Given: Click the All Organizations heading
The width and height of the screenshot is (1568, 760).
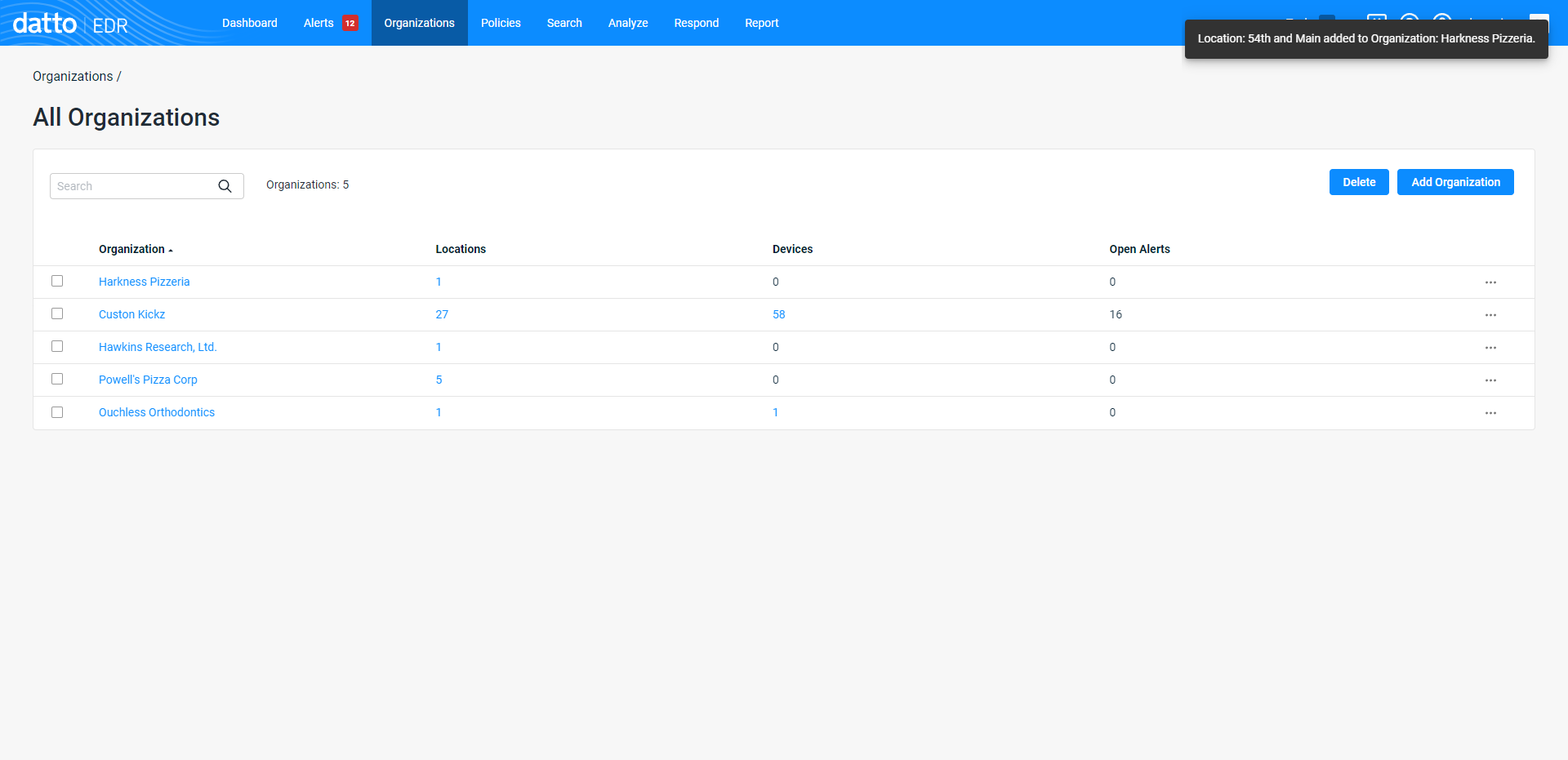Looking at the screenshot, I should tap(127, 118).
